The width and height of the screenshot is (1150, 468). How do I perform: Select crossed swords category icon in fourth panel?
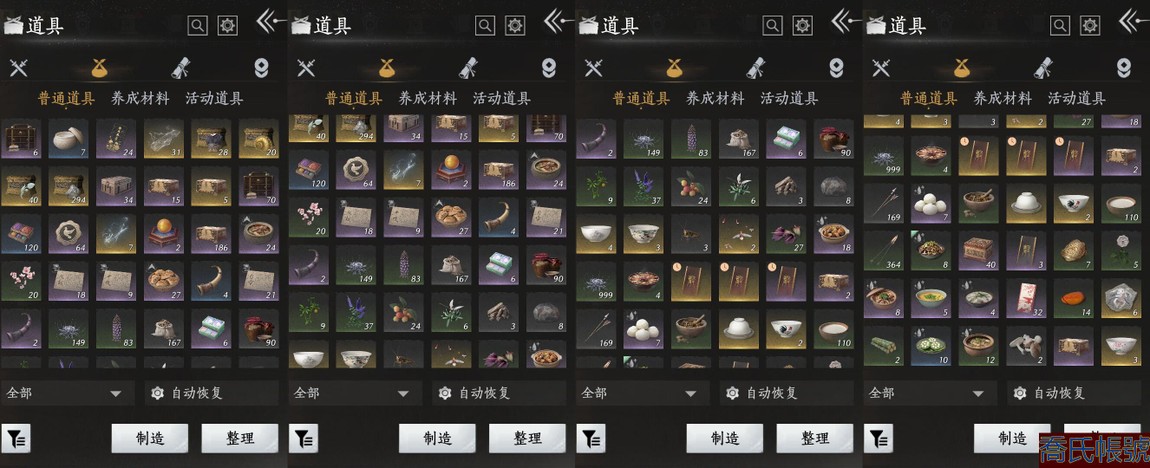881,68
